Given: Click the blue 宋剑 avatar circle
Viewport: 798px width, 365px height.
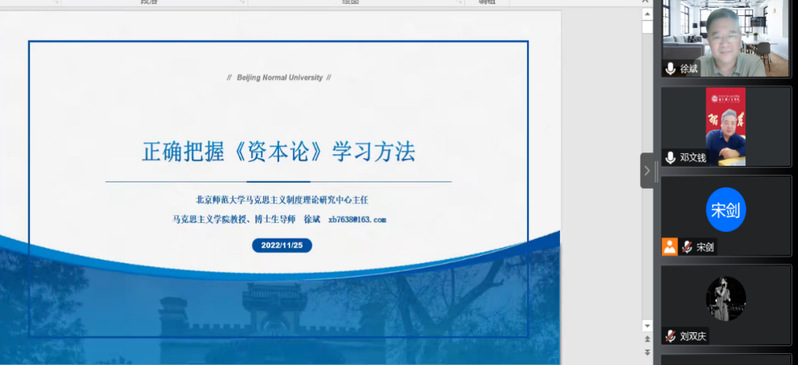Looking at the screenshot, I should [x=726, y=210].
